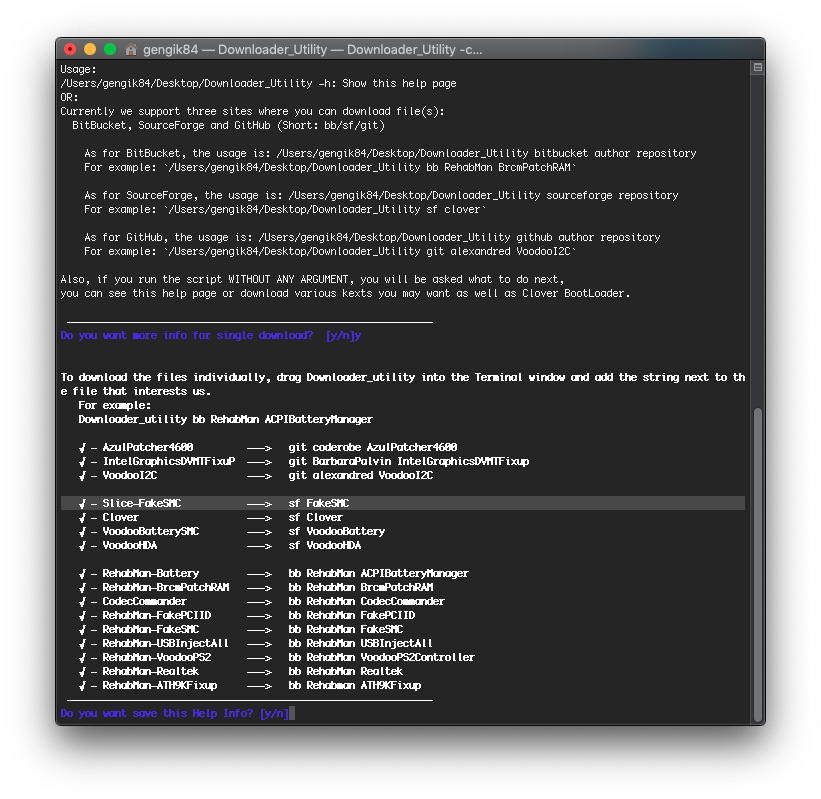The width and height of the screenshot is (821, 799).
Task: Click the 'WITHOUT ANY ARGUMENT' line
Action: (313, 279)
